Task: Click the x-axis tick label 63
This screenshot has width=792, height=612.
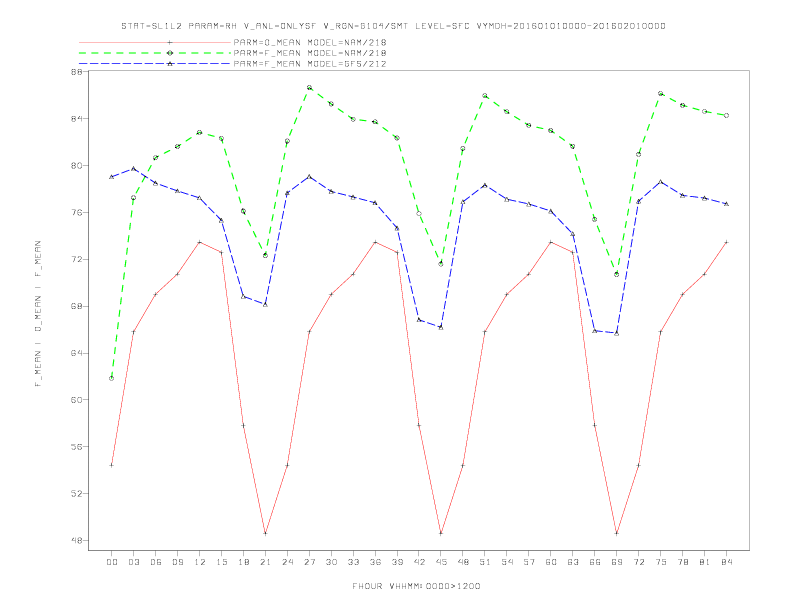Action: pyautogui.click(x=573, y=562)
